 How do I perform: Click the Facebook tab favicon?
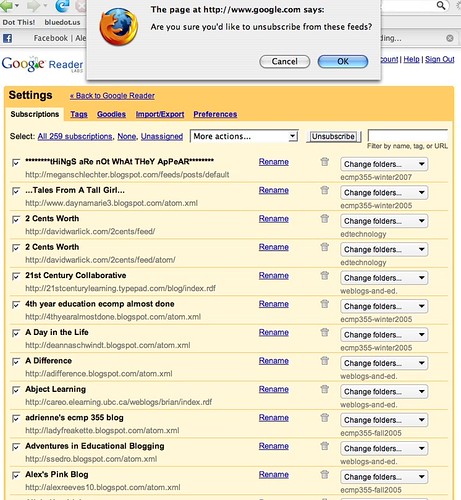pos(7,38)
